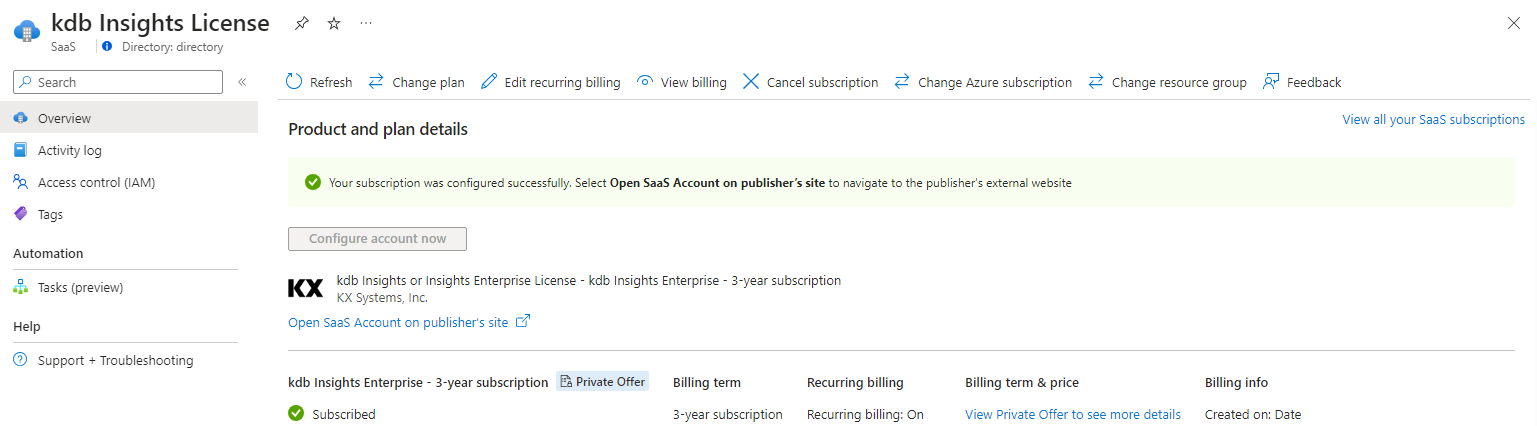Select Change plan in toolbar
This screenshot has width=1537, height=426.
pos(416,82)
